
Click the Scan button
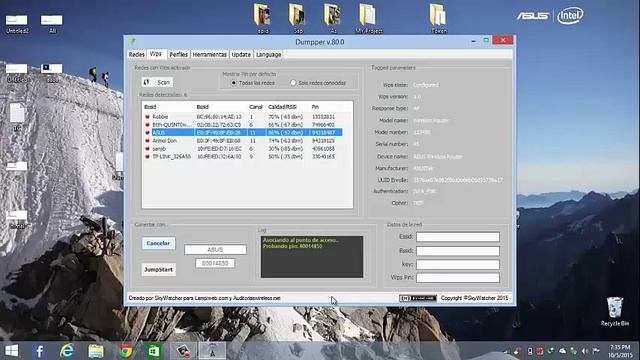tap(158, 82)
